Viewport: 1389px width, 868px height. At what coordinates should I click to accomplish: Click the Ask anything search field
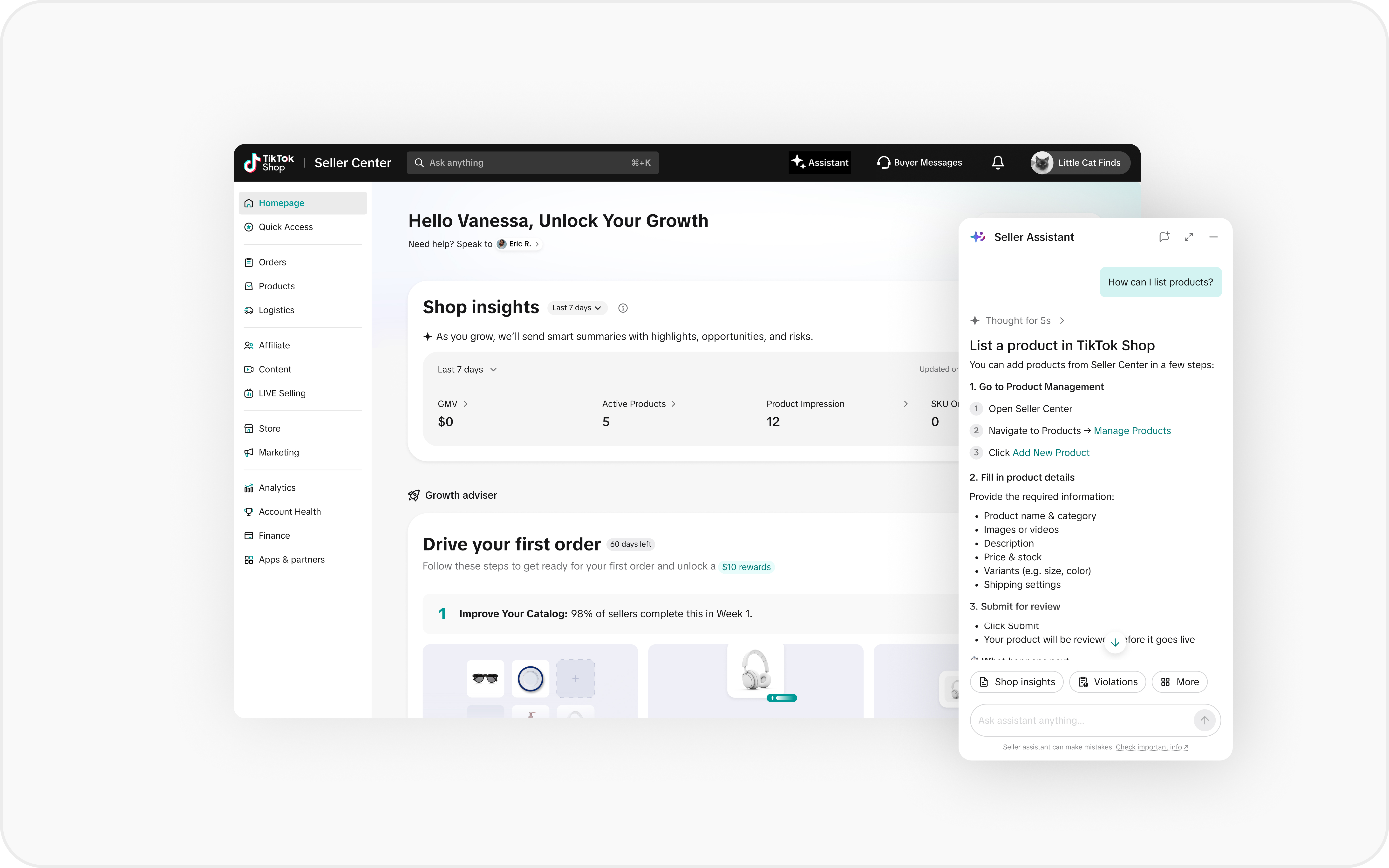(532, 163)
